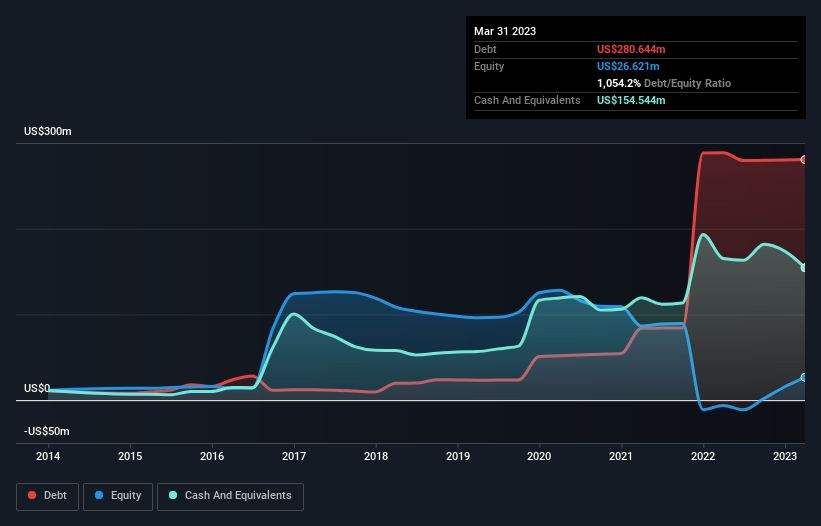821x526 pixels.
Task: Click the blue Equity legend dot
Action: coord(99,495)
